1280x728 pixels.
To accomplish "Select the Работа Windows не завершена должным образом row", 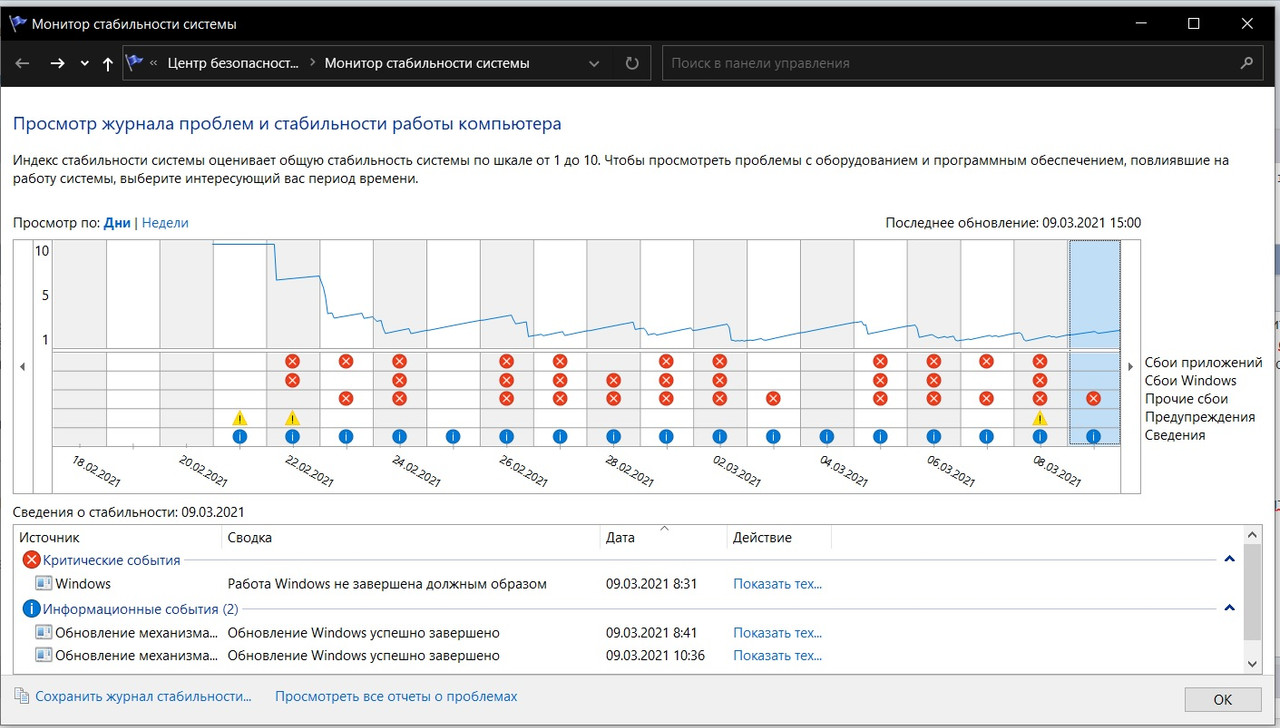I will click(629, 584).
